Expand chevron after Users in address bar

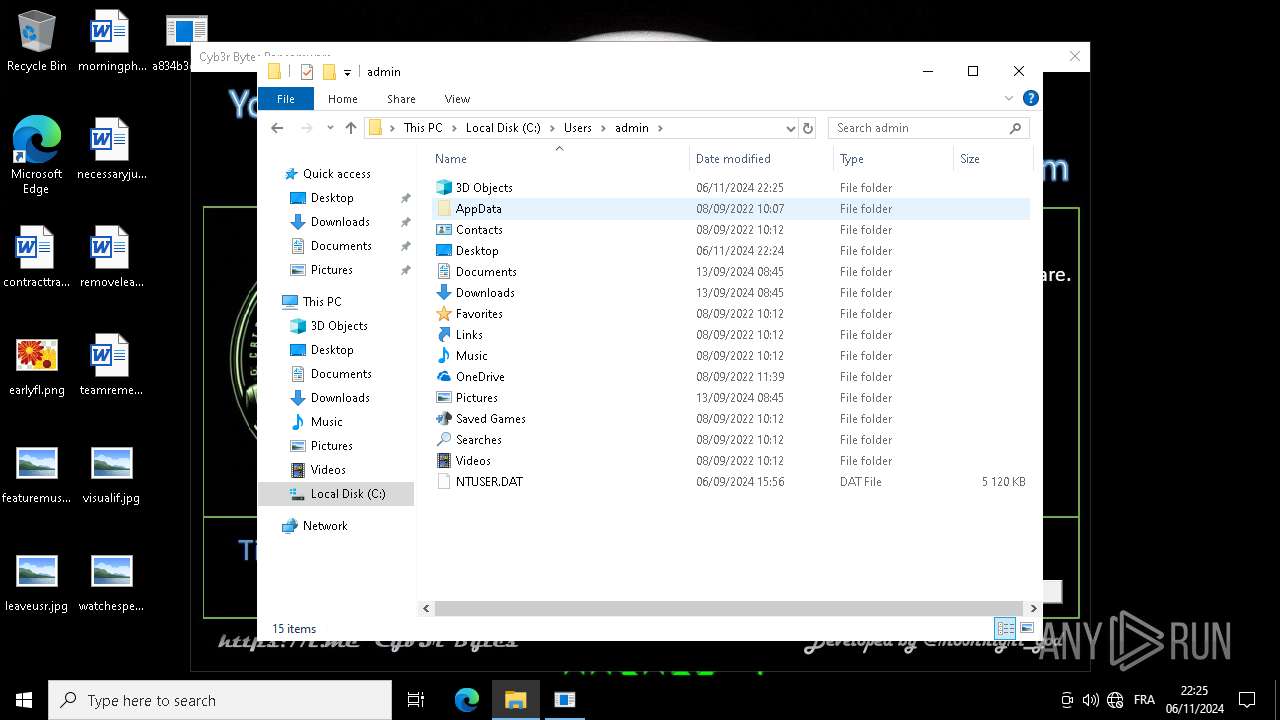point(603,128)
